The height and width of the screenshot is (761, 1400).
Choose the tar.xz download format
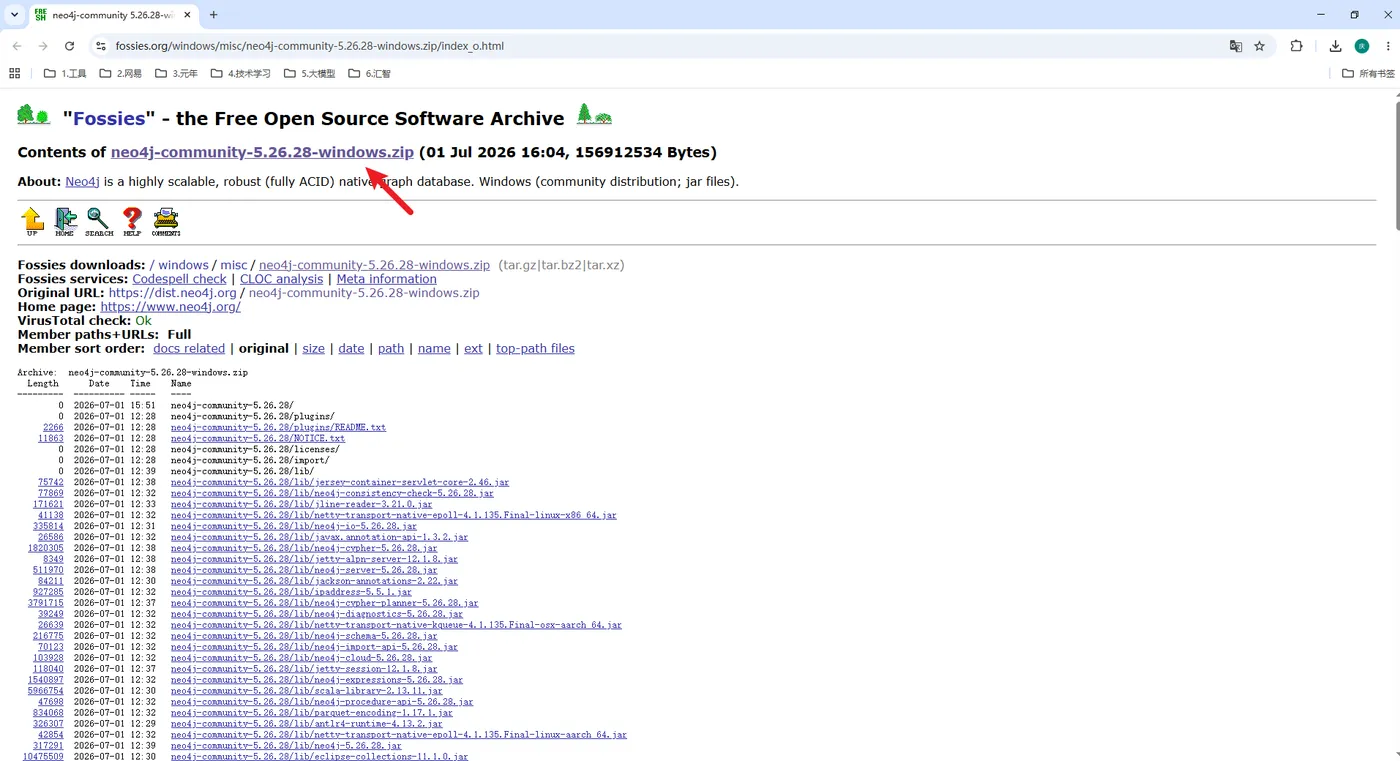604,265
